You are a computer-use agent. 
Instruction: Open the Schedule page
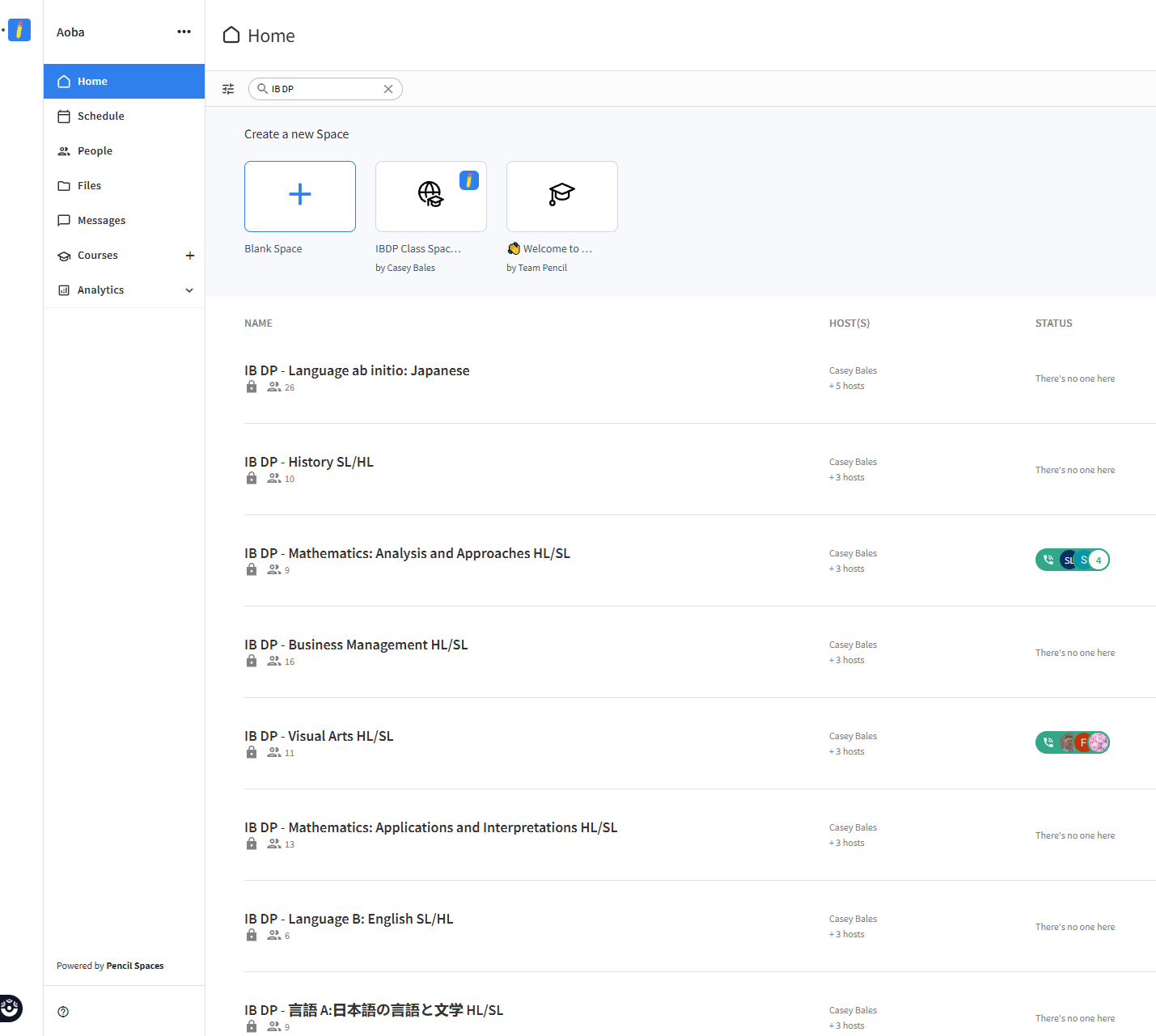pos(101,116)
